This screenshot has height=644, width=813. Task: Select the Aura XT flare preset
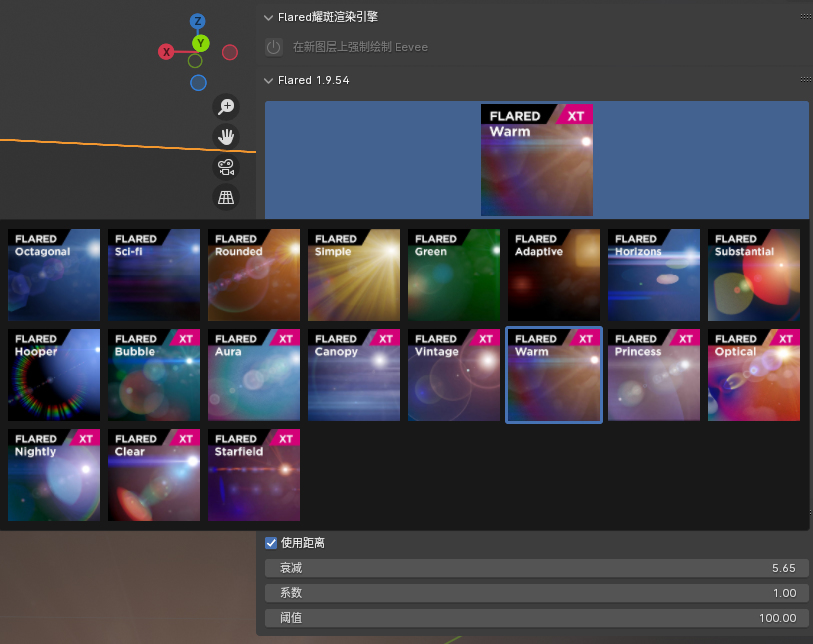(254, 375)
